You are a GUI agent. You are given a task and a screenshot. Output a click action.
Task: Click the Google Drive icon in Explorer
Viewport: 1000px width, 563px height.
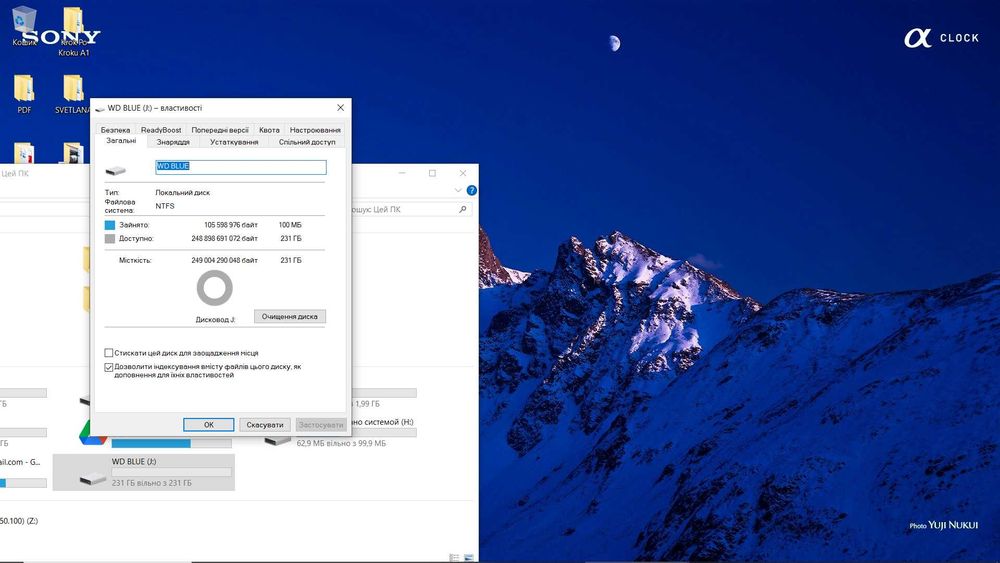(x=93, y=434)
